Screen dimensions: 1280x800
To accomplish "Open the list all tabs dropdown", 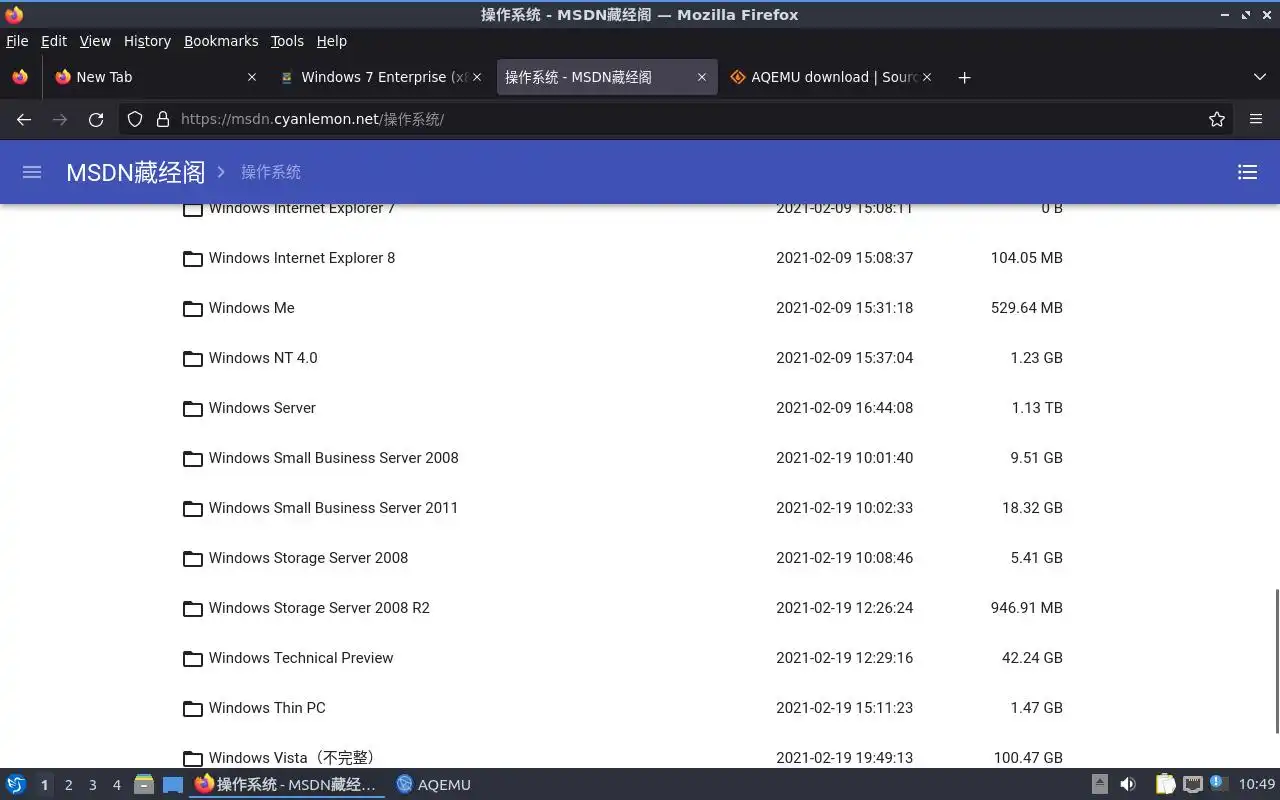I will coord(1260,77).
